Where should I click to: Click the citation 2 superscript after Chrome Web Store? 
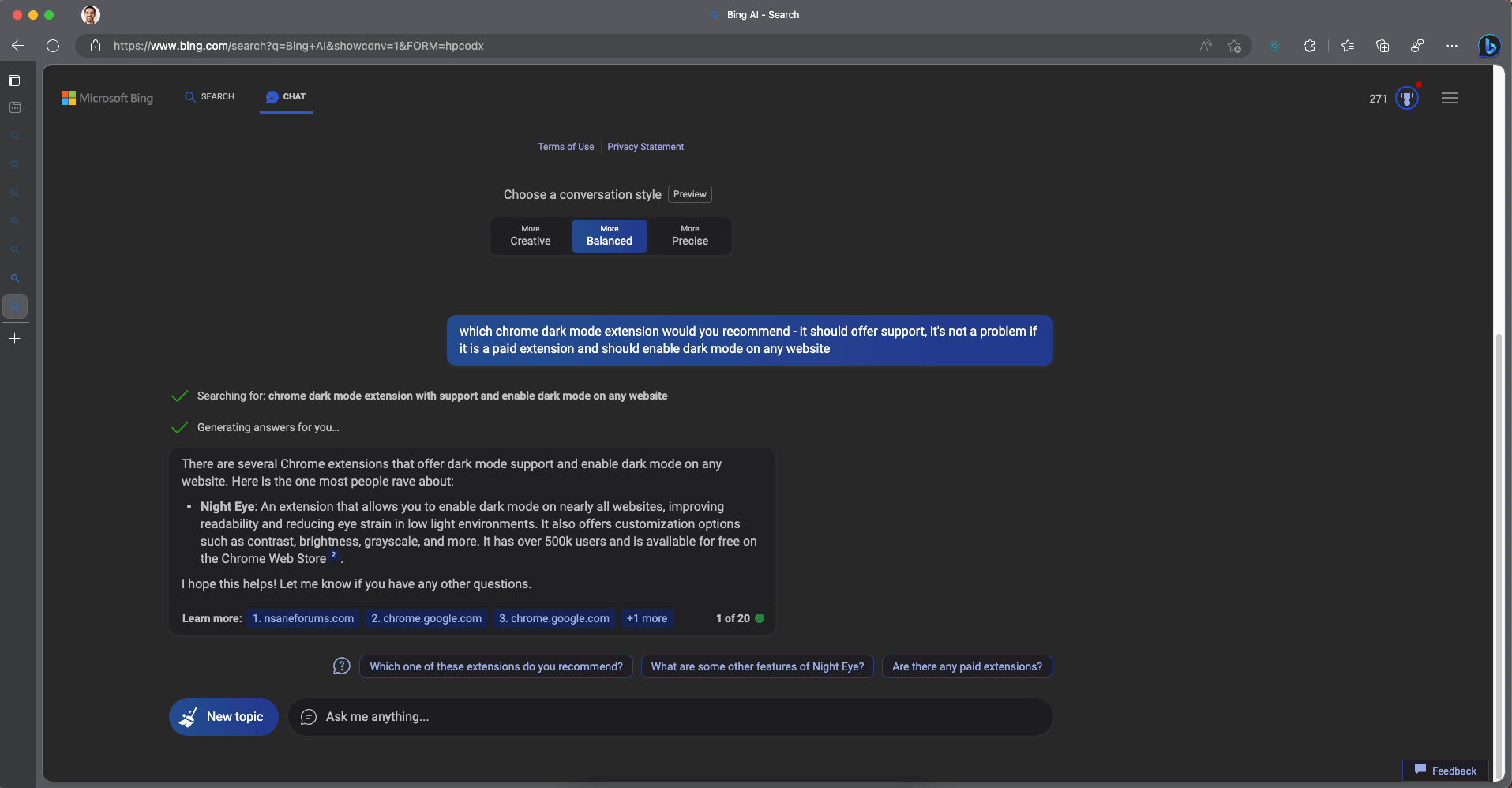pyautogui.click(x=333, y=555)
